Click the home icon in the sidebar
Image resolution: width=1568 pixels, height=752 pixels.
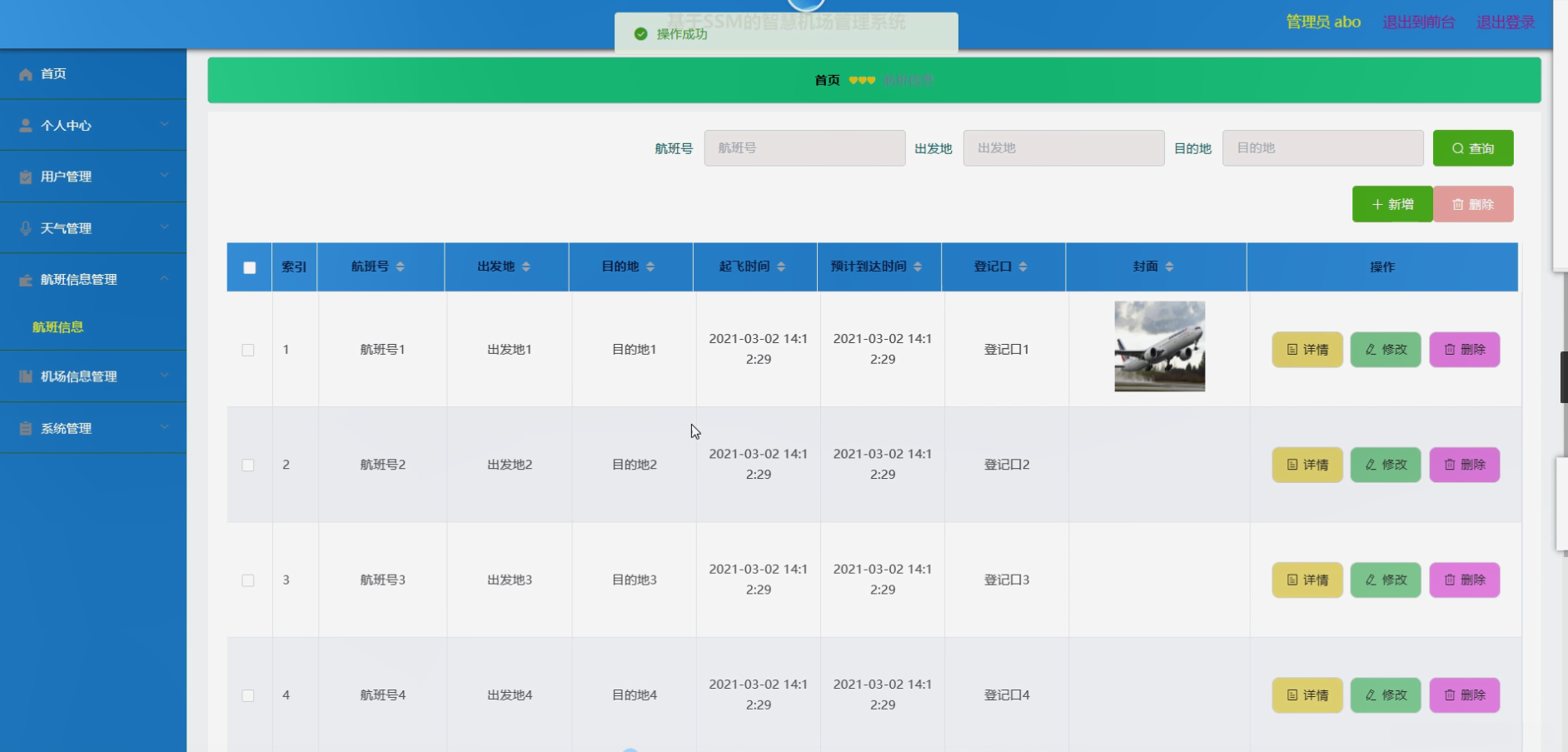pos(26,74)
